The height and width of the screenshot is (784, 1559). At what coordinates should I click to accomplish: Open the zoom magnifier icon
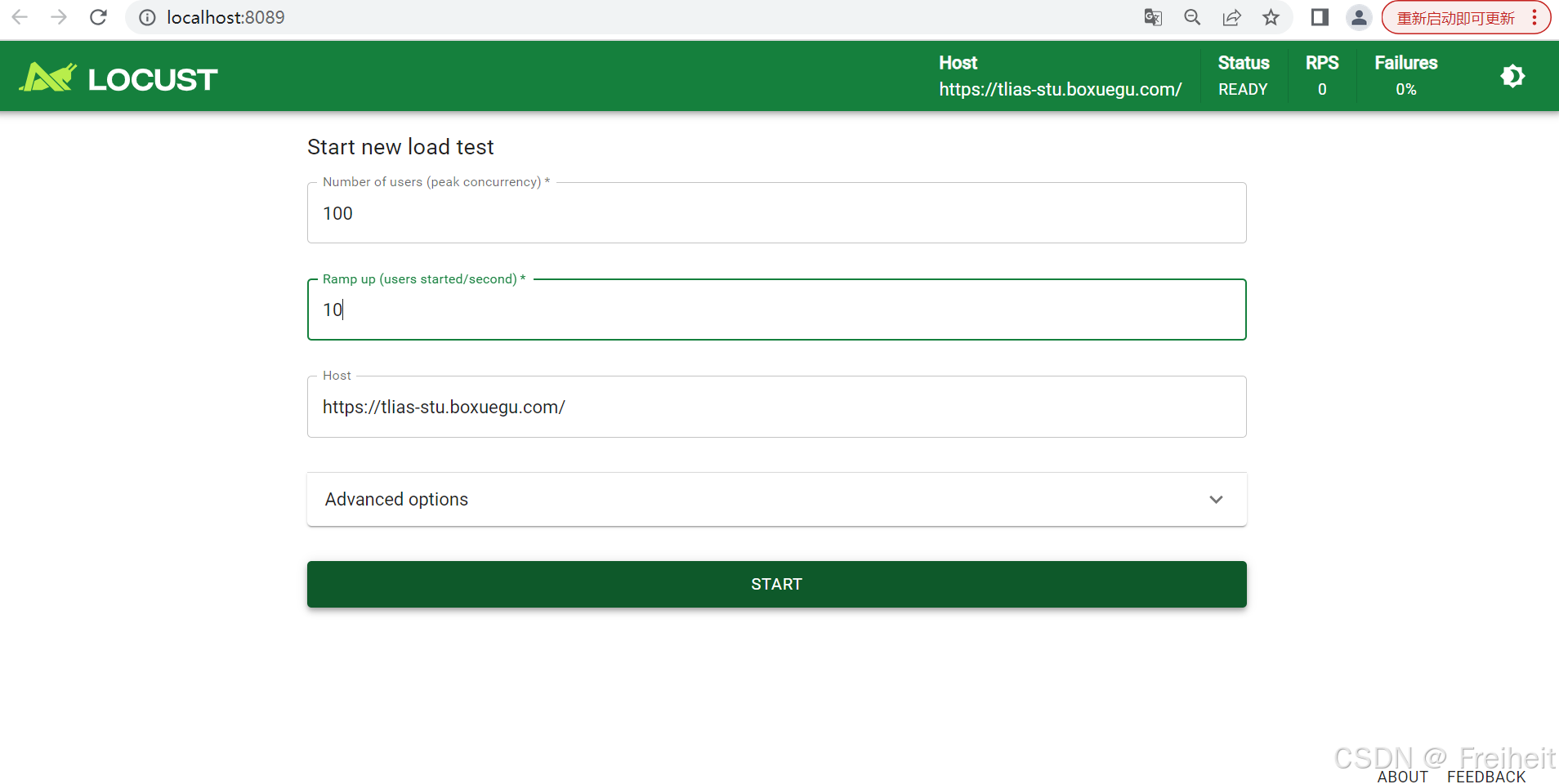(x=1192, y=17)
